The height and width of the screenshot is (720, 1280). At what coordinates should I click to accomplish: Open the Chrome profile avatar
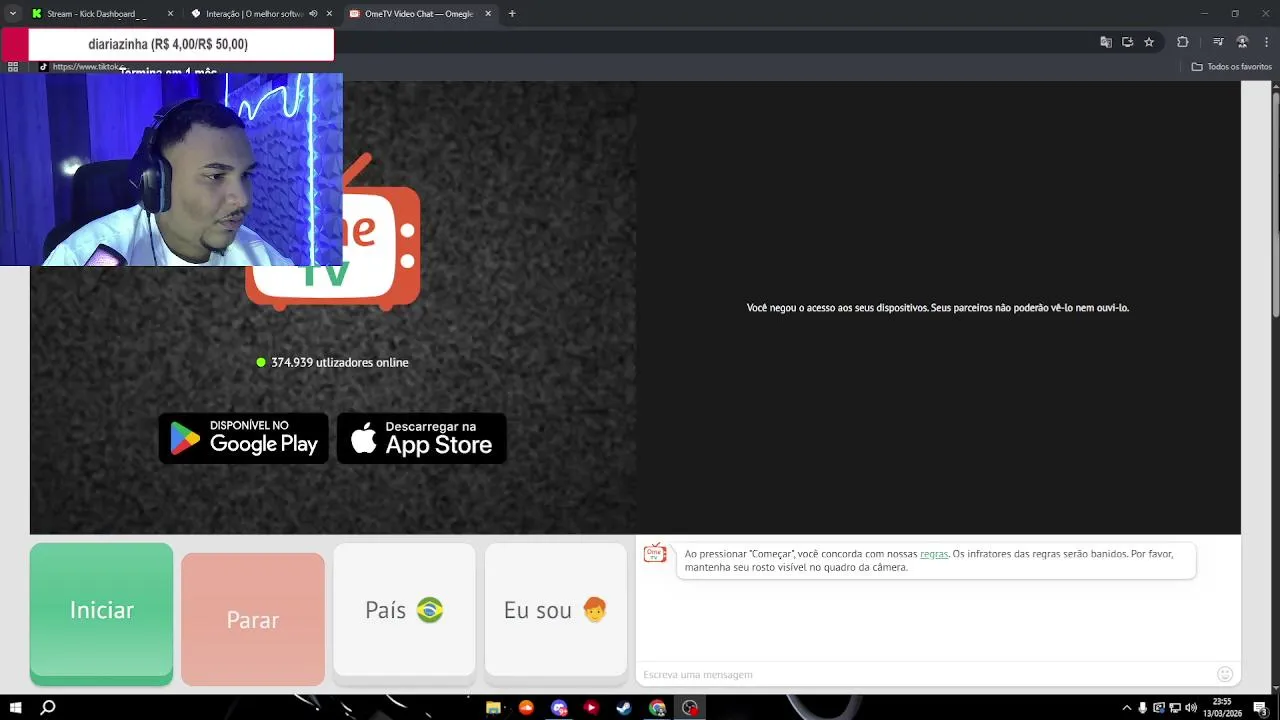[1242, 42]
